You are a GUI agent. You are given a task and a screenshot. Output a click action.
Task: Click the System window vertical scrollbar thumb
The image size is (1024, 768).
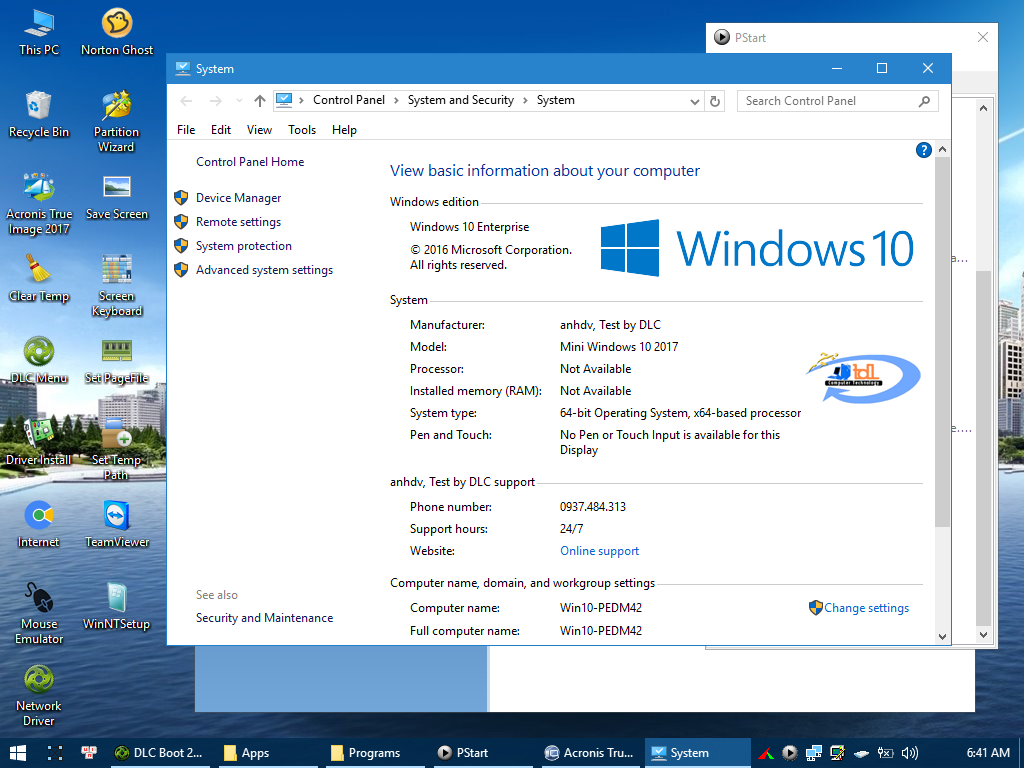[942, 342]
